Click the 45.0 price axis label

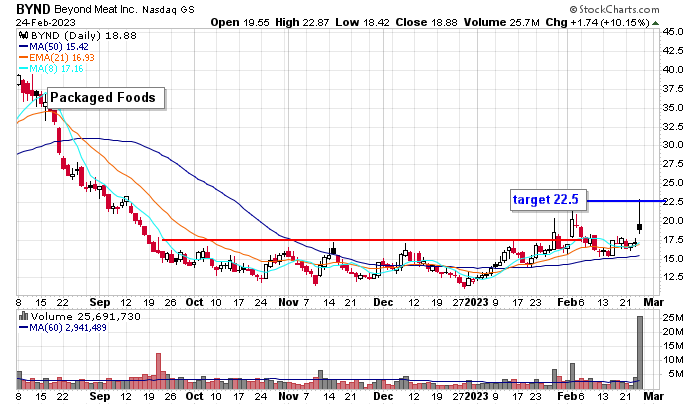(673, 32)
